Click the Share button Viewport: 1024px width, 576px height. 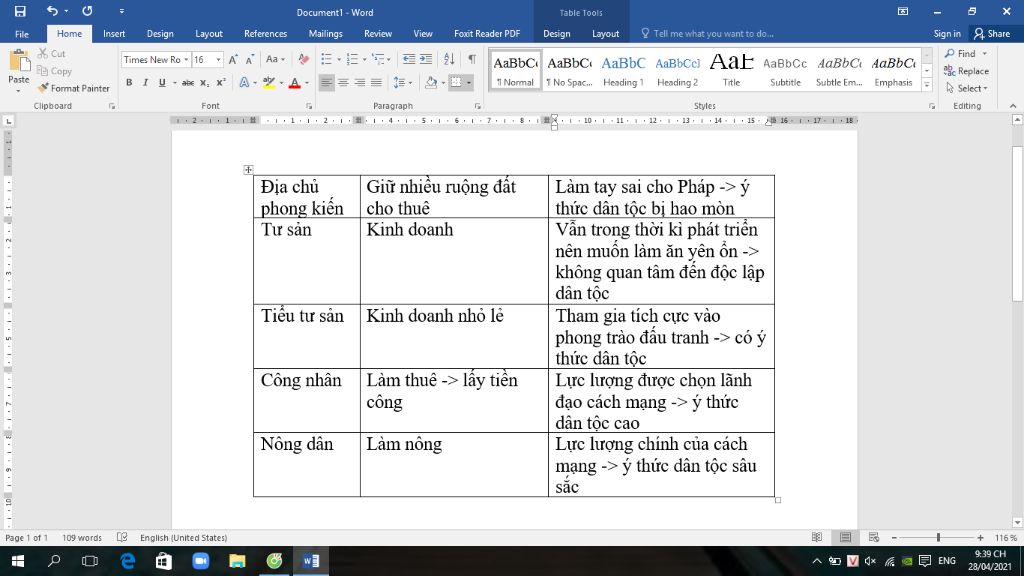992,33
